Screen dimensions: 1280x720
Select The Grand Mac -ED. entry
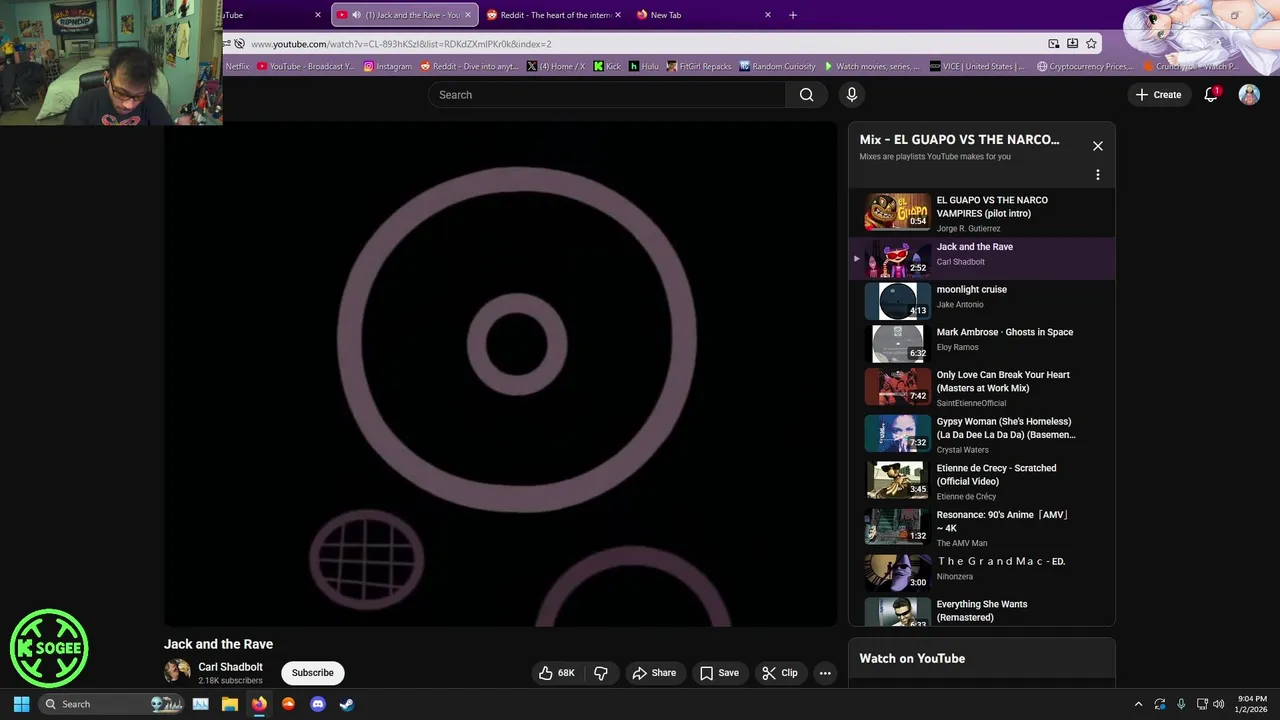(981, 573)
